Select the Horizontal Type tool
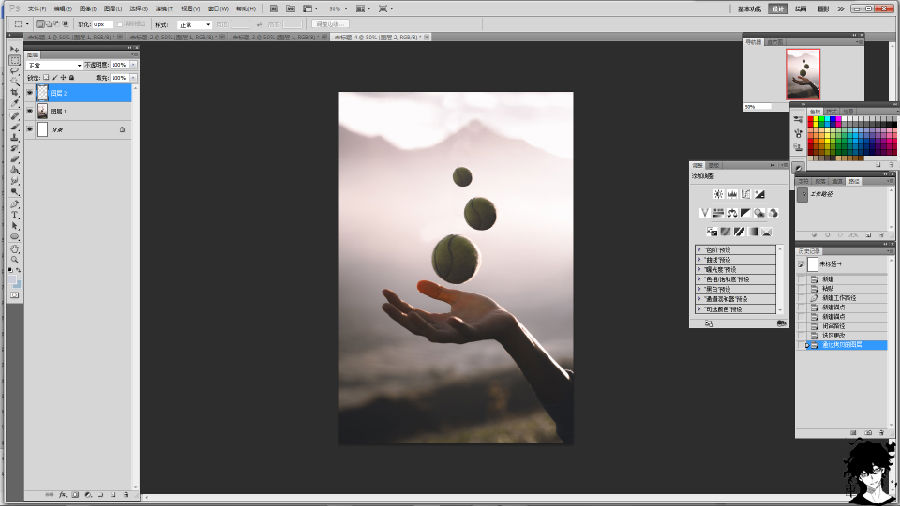Screen dimensions: 900x506 click(x=14, y=215)
